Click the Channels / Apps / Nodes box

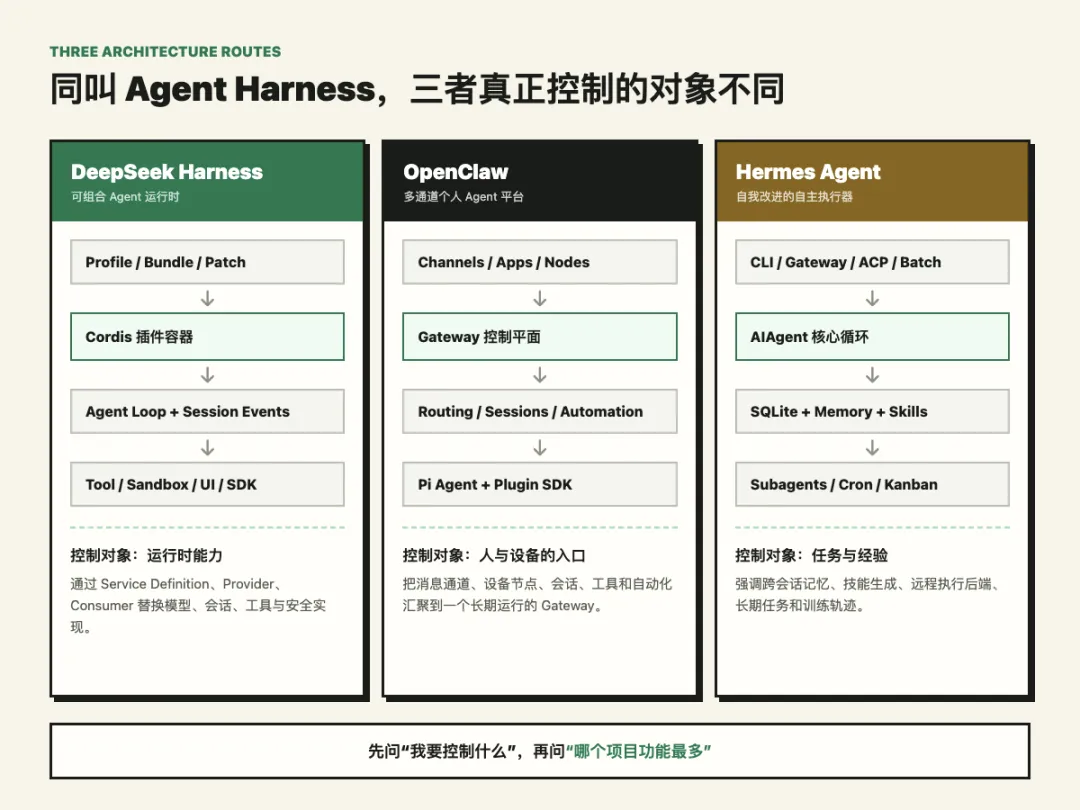pyautogui.click(x=540, y=262)
